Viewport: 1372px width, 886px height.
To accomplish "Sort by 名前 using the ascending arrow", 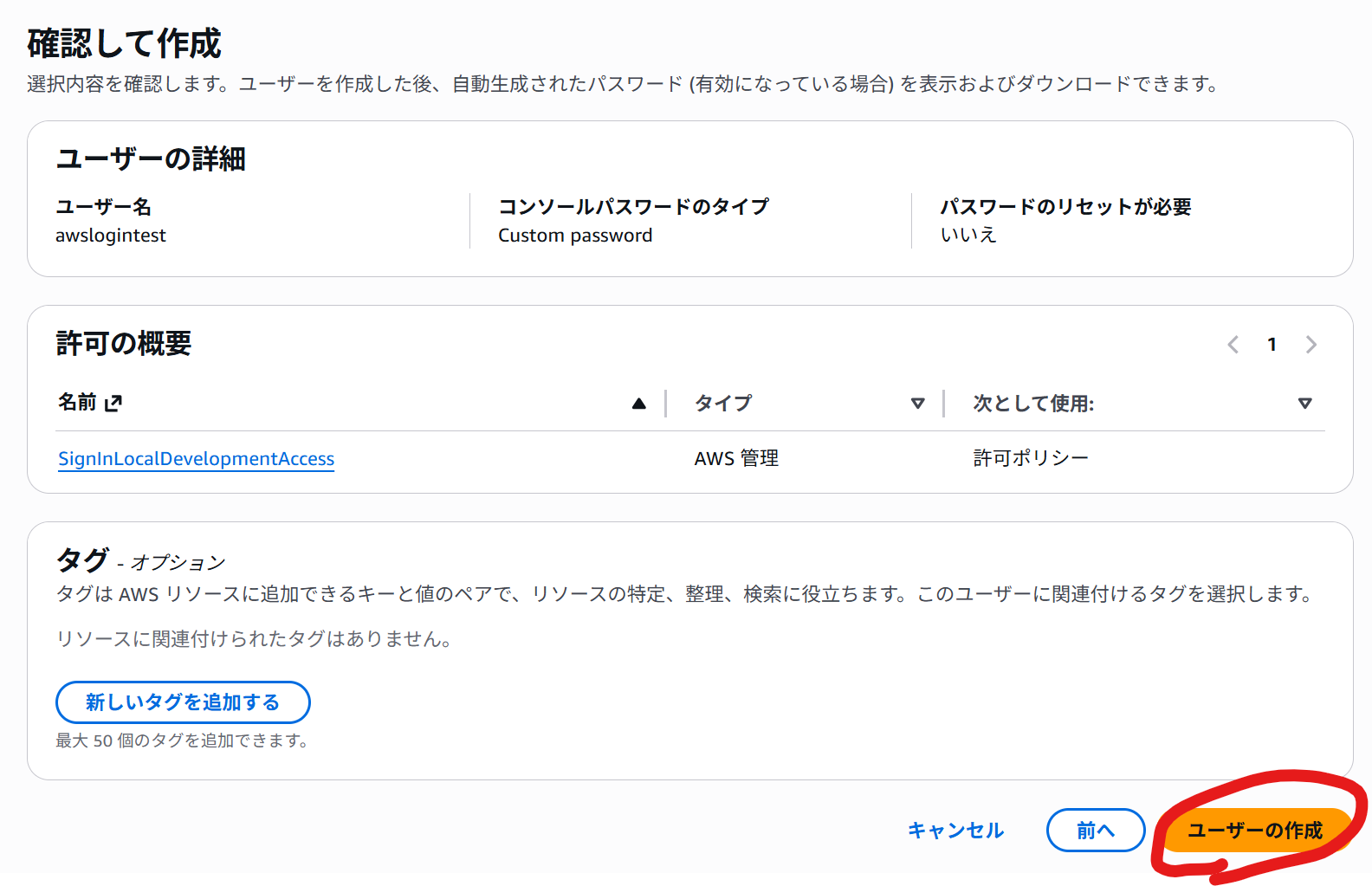I will pos(639,403).
